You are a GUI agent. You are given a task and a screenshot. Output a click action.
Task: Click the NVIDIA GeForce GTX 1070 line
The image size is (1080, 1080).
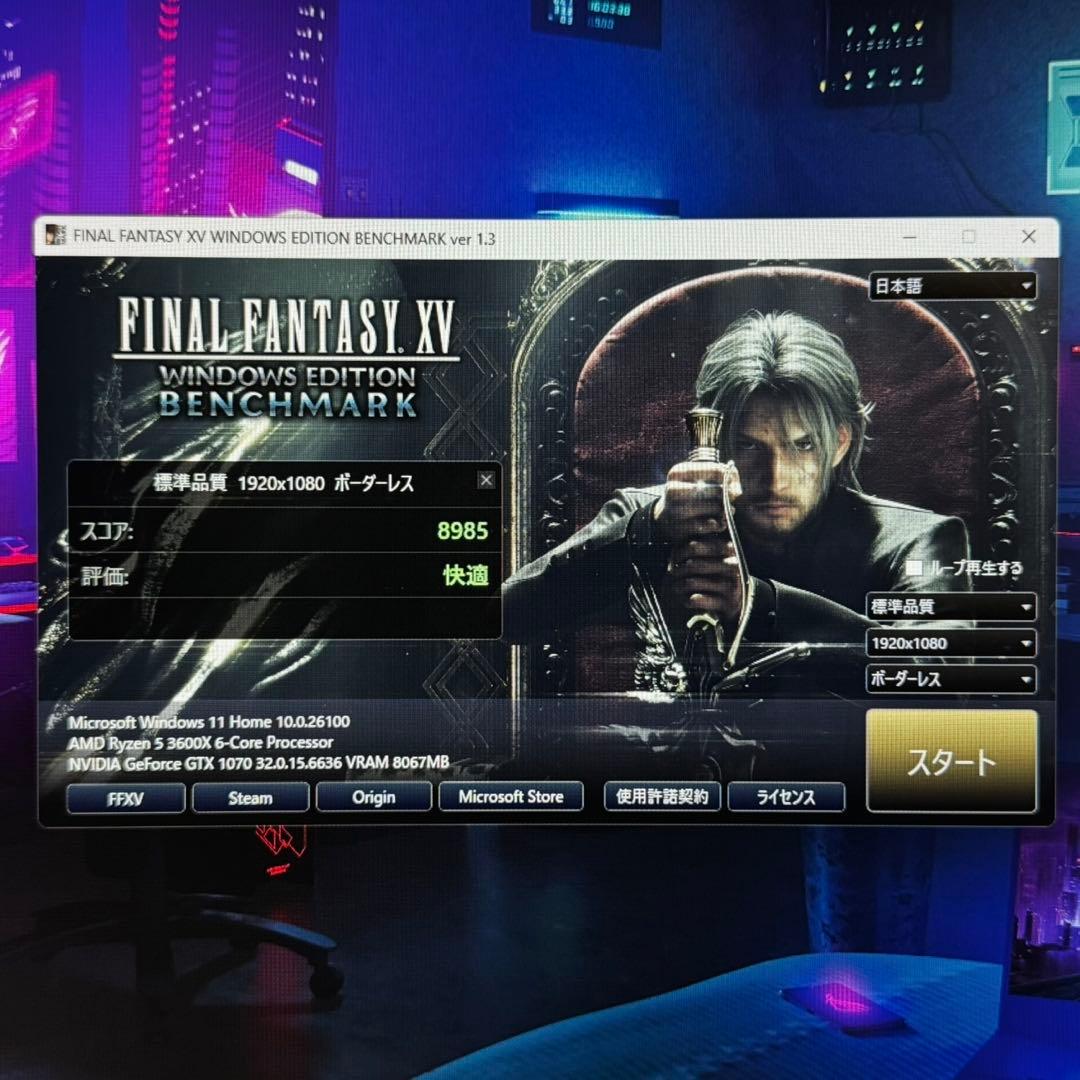click(258, 763)
